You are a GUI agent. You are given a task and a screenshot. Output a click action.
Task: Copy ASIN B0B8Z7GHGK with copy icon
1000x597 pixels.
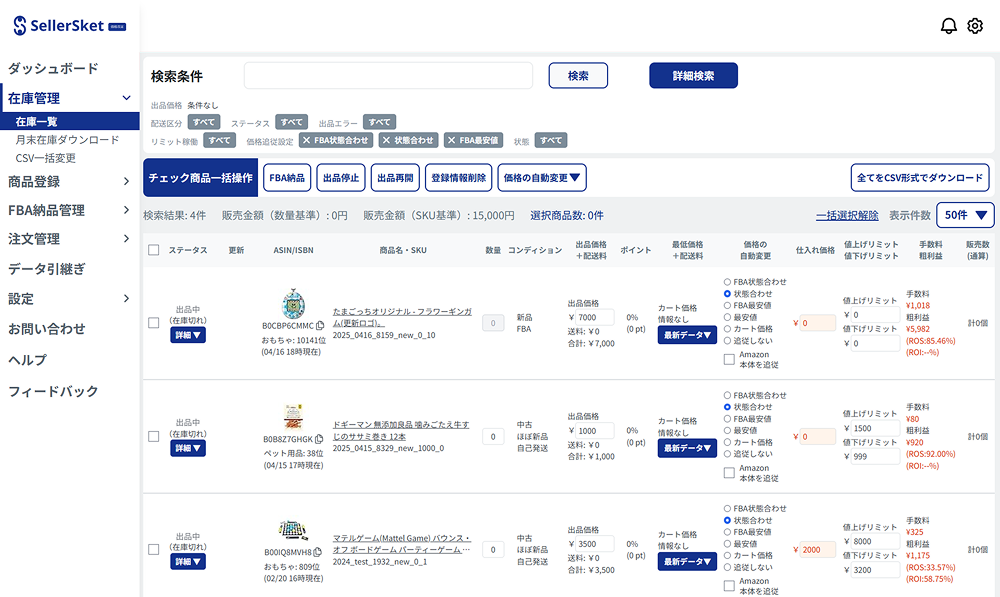pyautogui.click(x=320, y=439)
